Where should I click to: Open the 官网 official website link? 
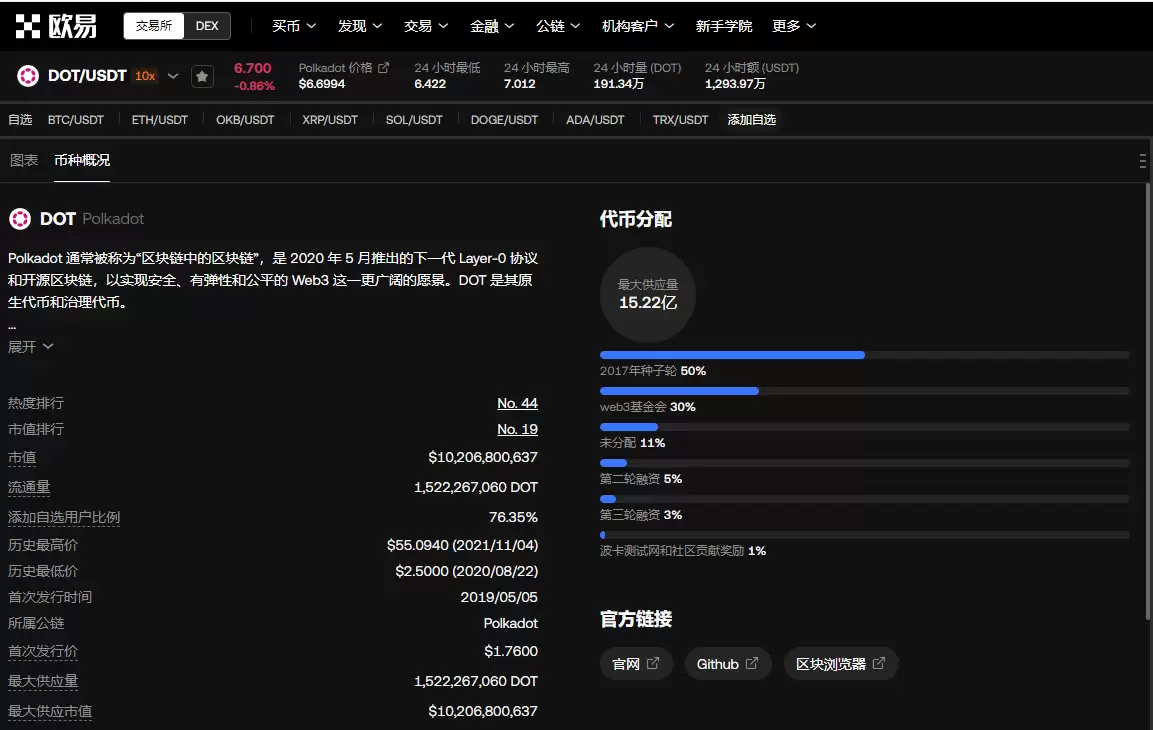pos(636,664)
